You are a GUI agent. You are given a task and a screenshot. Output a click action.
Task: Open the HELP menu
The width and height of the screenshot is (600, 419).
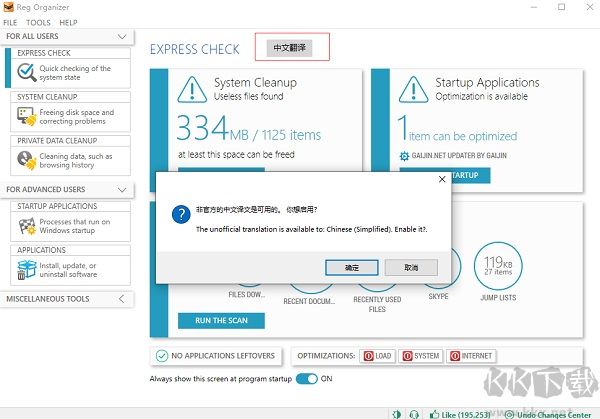pyautogui.click(x=68, y=23)
